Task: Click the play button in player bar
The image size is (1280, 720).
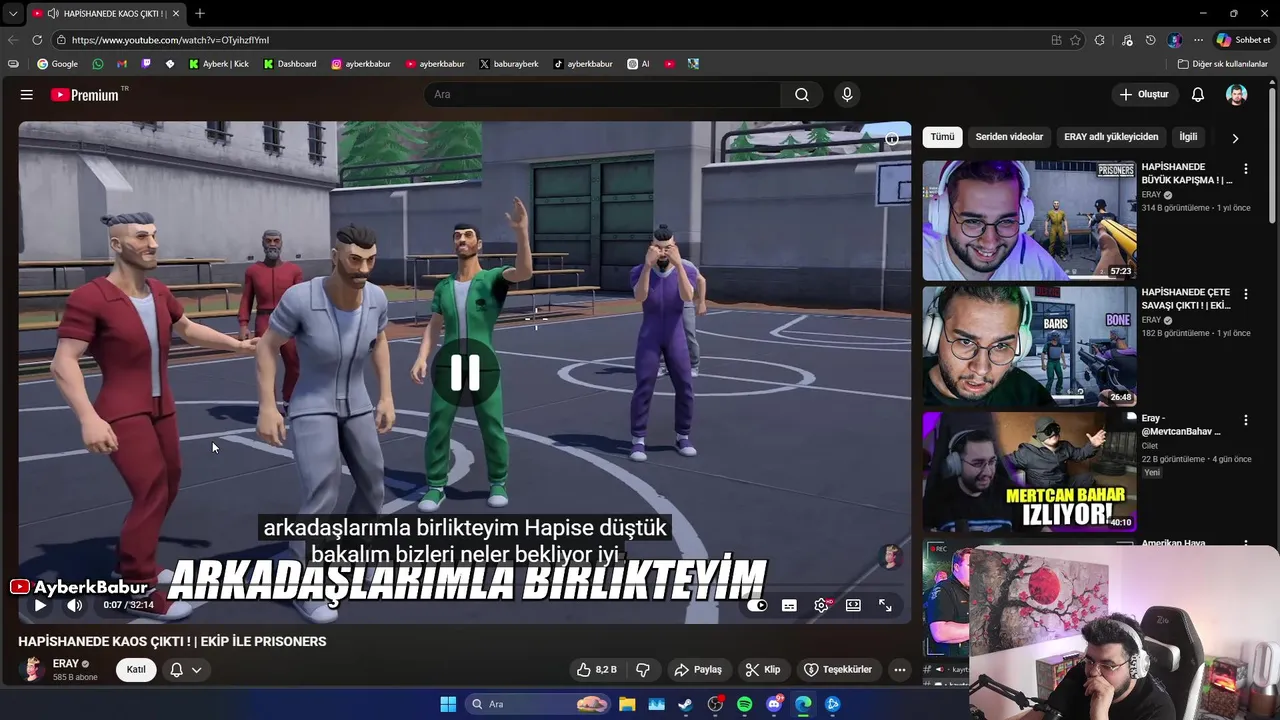Action: point(40,605)
